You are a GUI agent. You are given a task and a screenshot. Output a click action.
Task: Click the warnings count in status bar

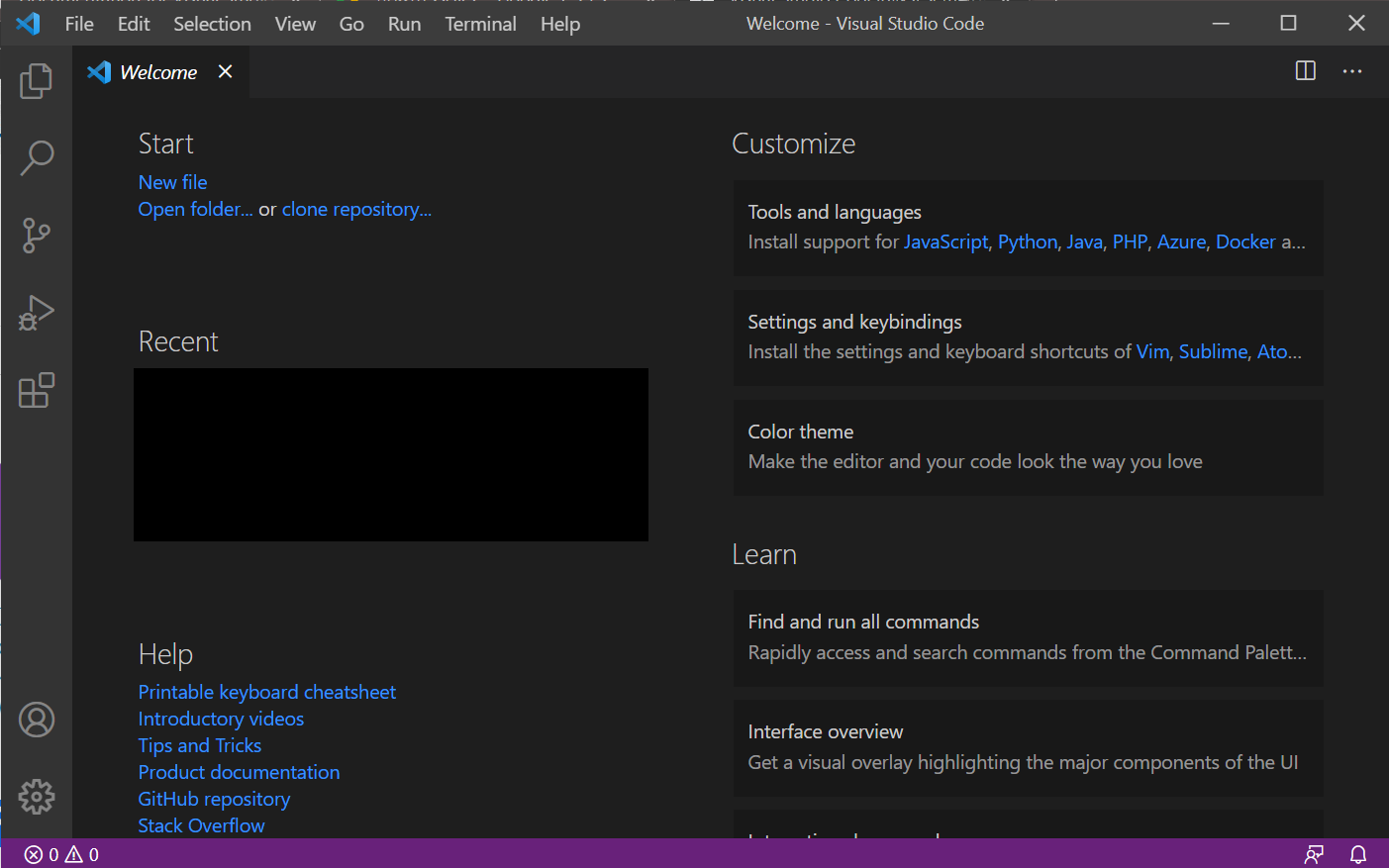83,854
